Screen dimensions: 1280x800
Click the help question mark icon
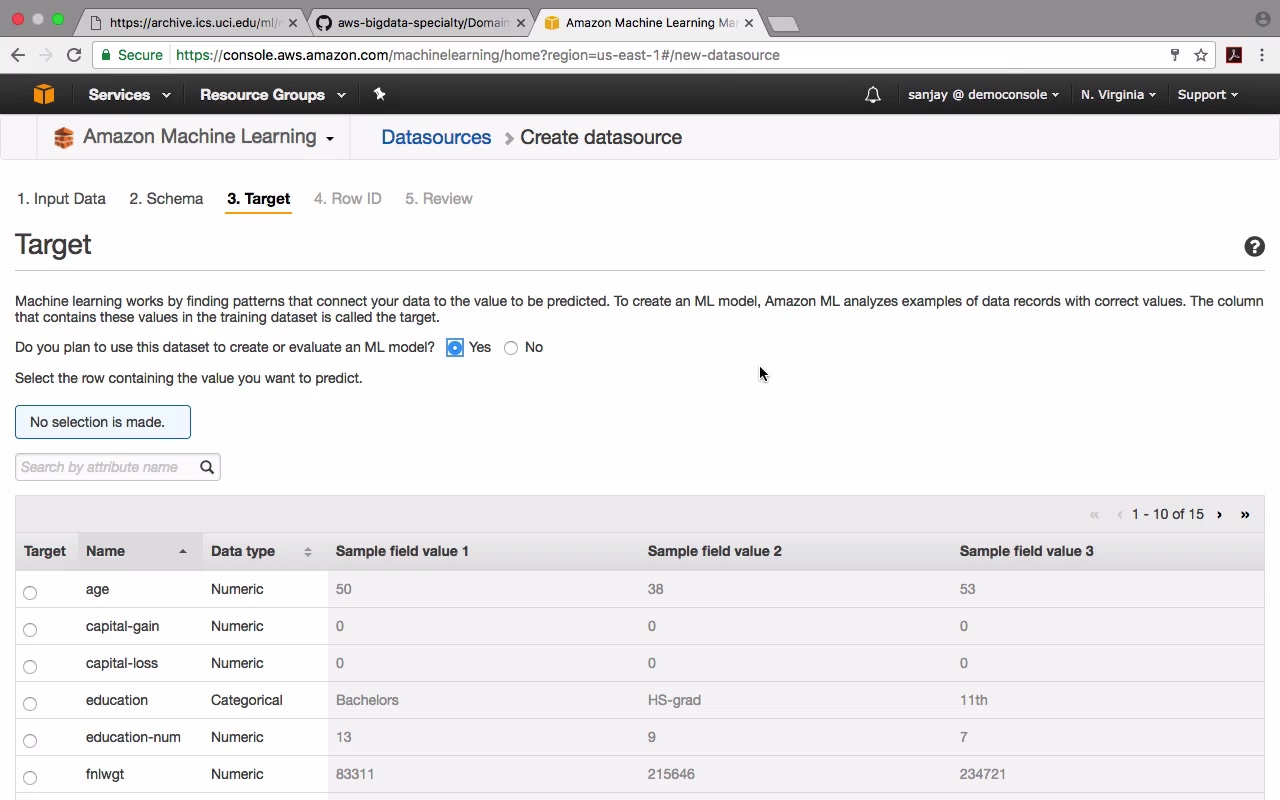pyautogui.click(x=1254, y=247)
